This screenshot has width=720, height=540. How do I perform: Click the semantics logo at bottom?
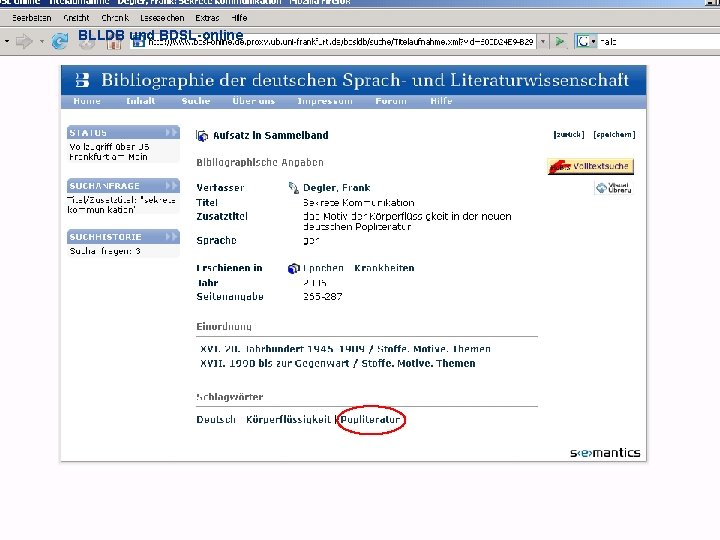coord(605,453)
